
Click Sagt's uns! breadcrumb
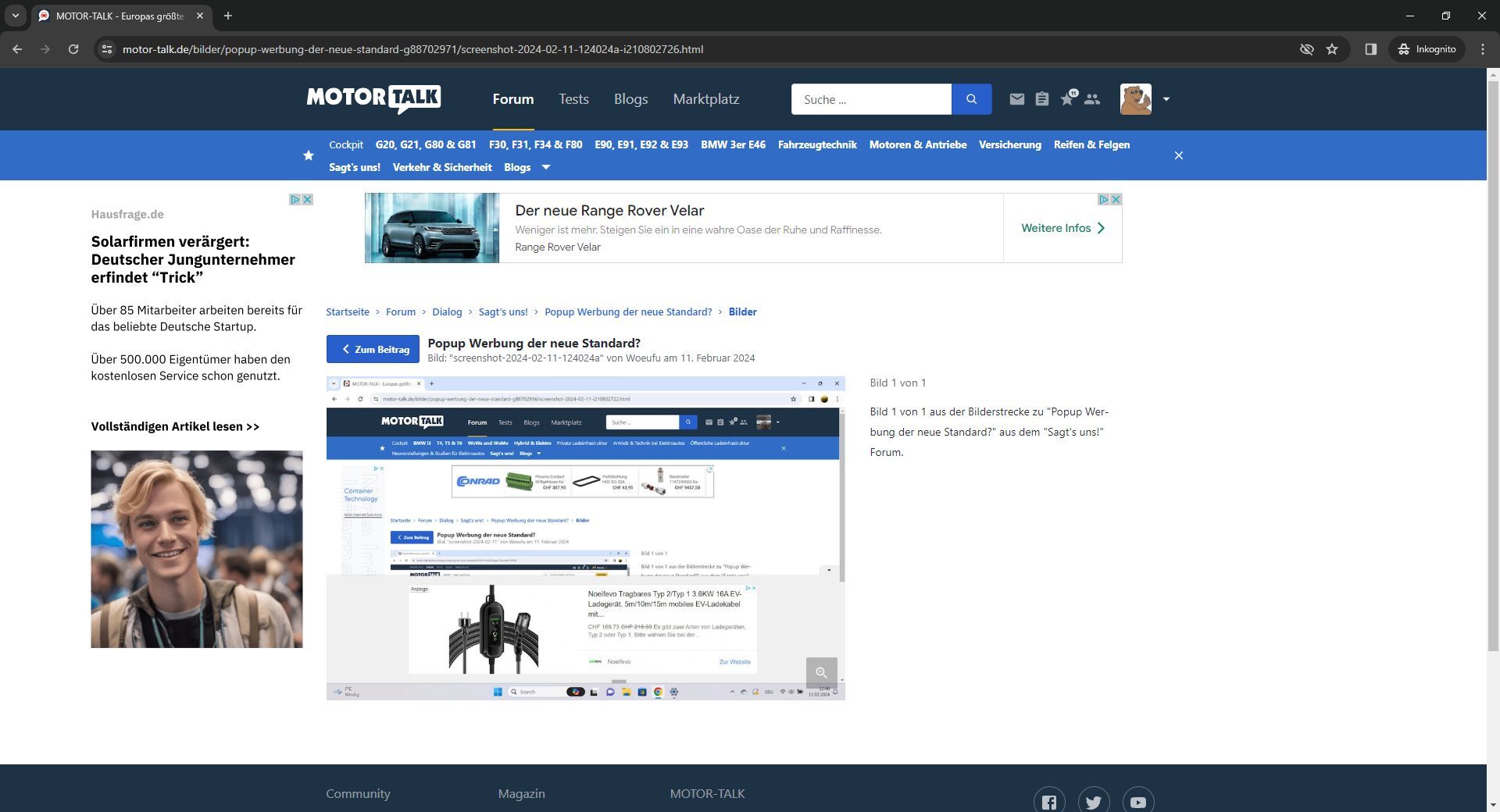pos(503,312)
